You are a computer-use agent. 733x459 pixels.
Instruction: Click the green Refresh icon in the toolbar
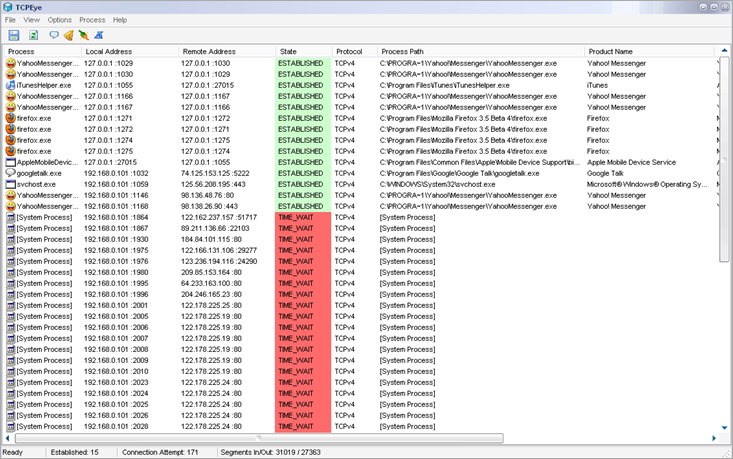(x=33, y=35)
